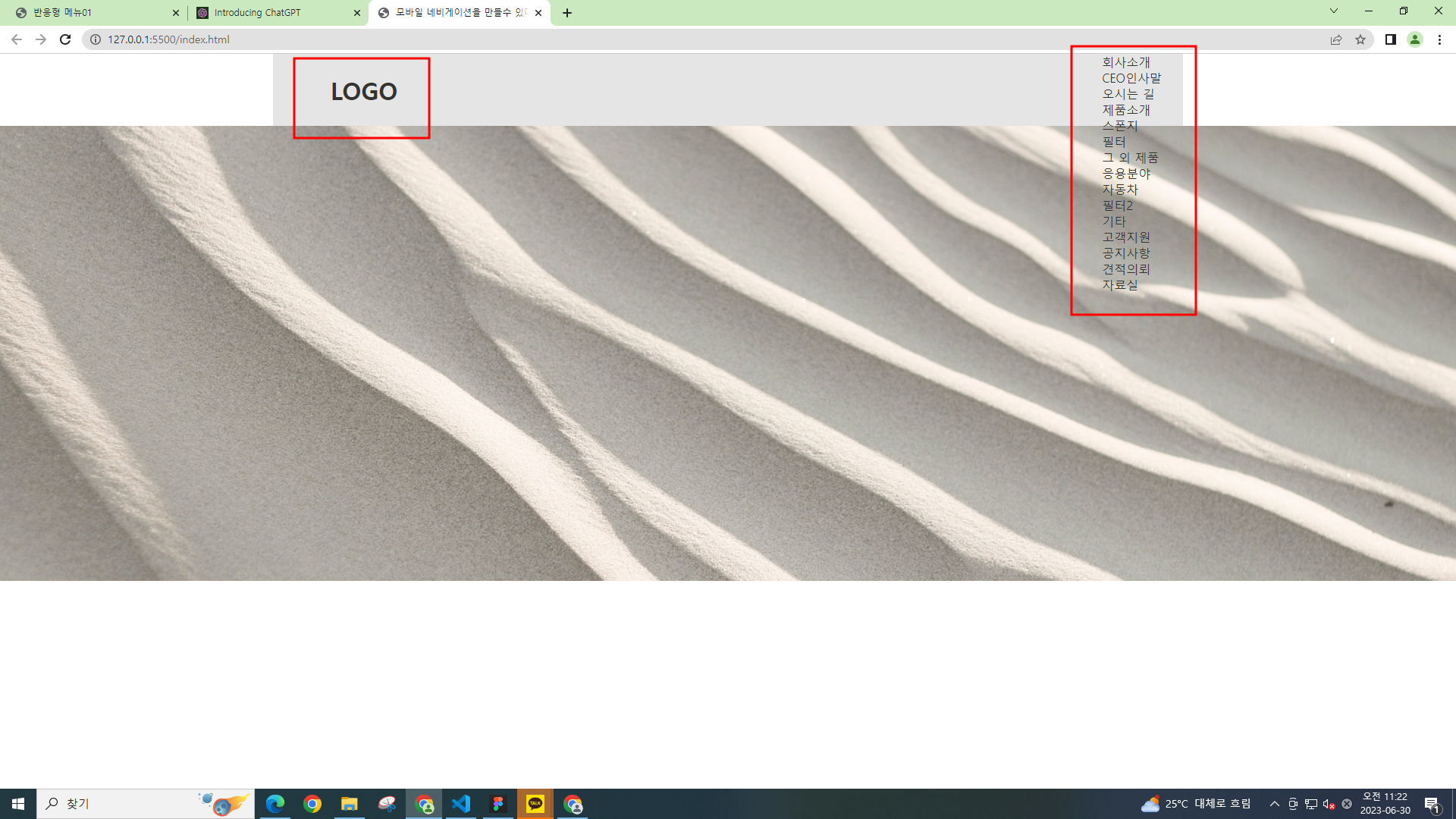Open the Windows taskbar search box
This screenshot has height=819, width=1456.
click(121, 804)
